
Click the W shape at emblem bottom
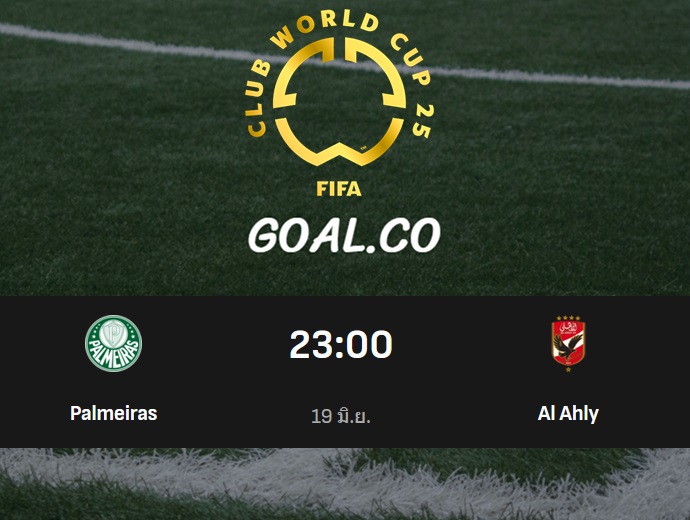[339, 142]
